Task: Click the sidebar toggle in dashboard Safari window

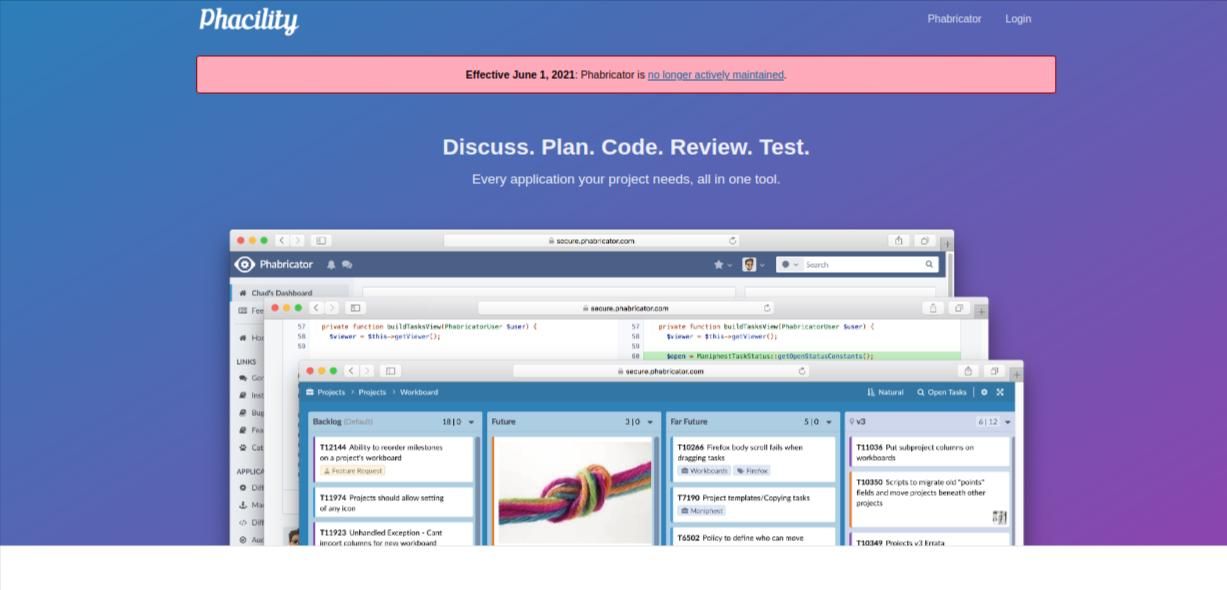Action: coord(321,241)
